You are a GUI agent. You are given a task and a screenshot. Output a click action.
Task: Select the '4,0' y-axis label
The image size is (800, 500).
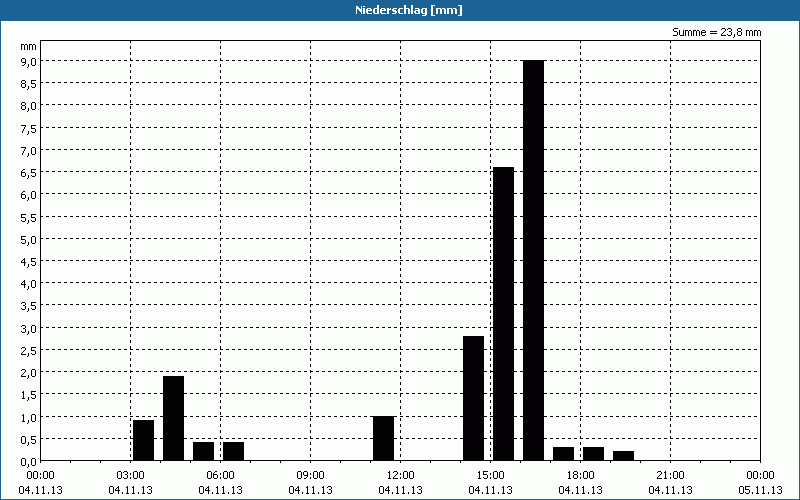(x=29, y=284)
